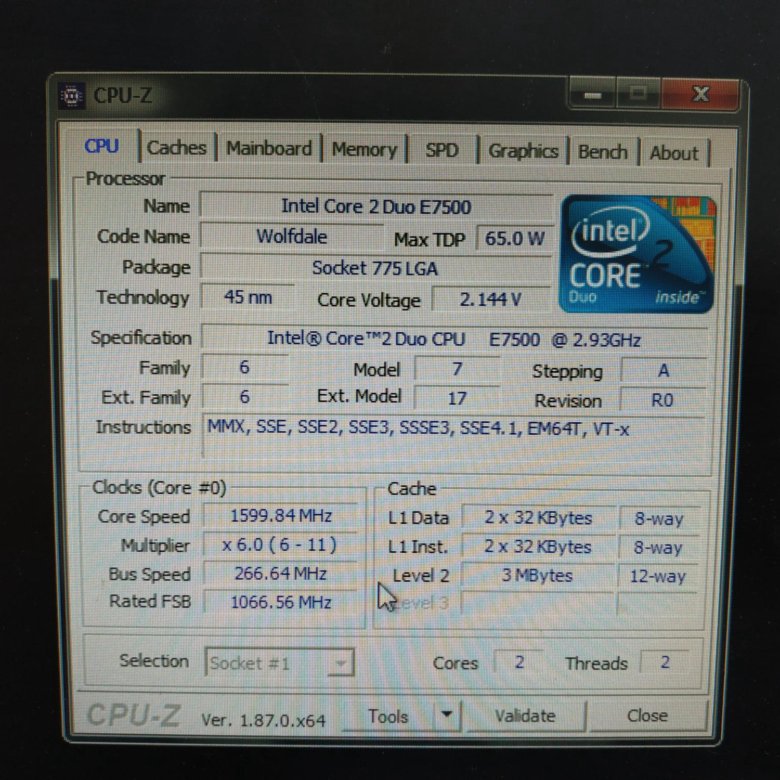
Task: Close CPU-Z with the title bar X
Action: (x=700, y=95)
